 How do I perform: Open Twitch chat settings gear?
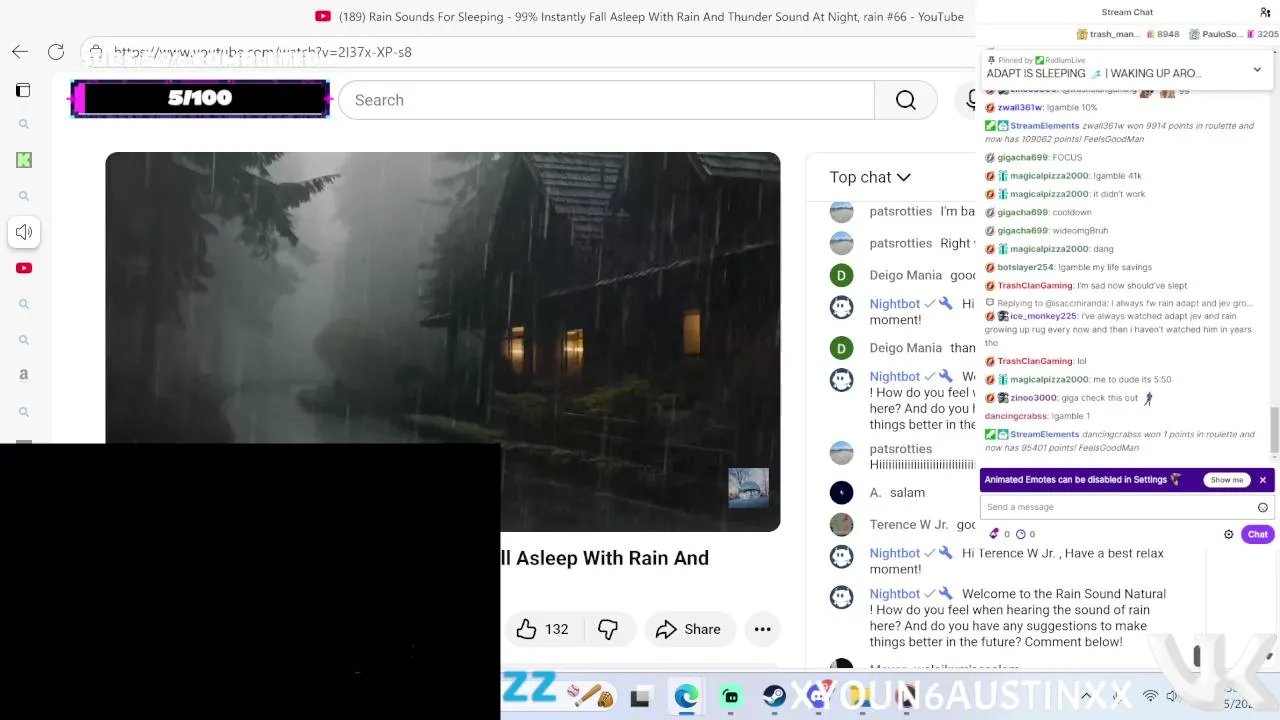pos(1229,534)
